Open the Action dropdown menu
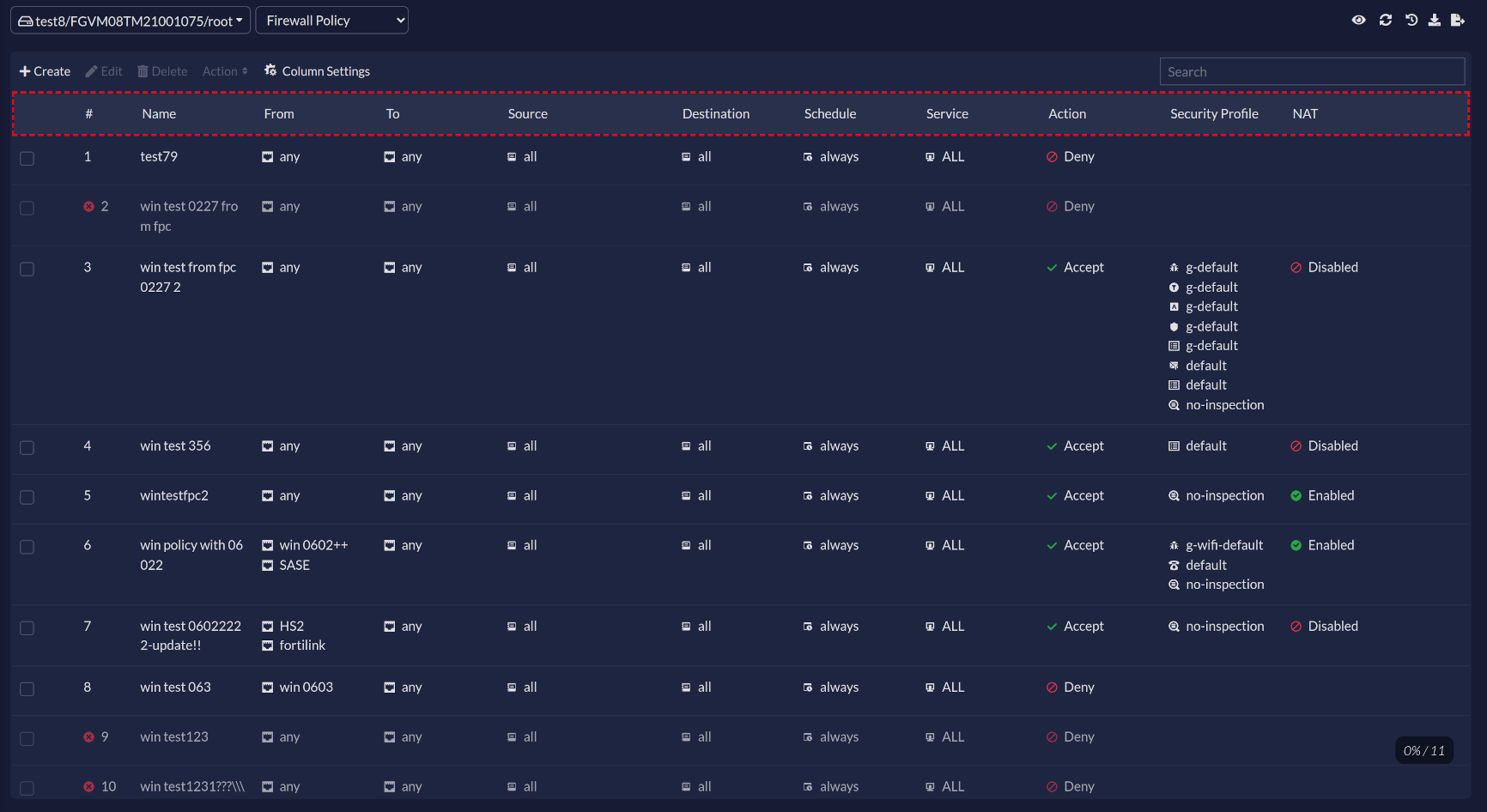Screen dimensions: 1487x812 pos(225,71)
